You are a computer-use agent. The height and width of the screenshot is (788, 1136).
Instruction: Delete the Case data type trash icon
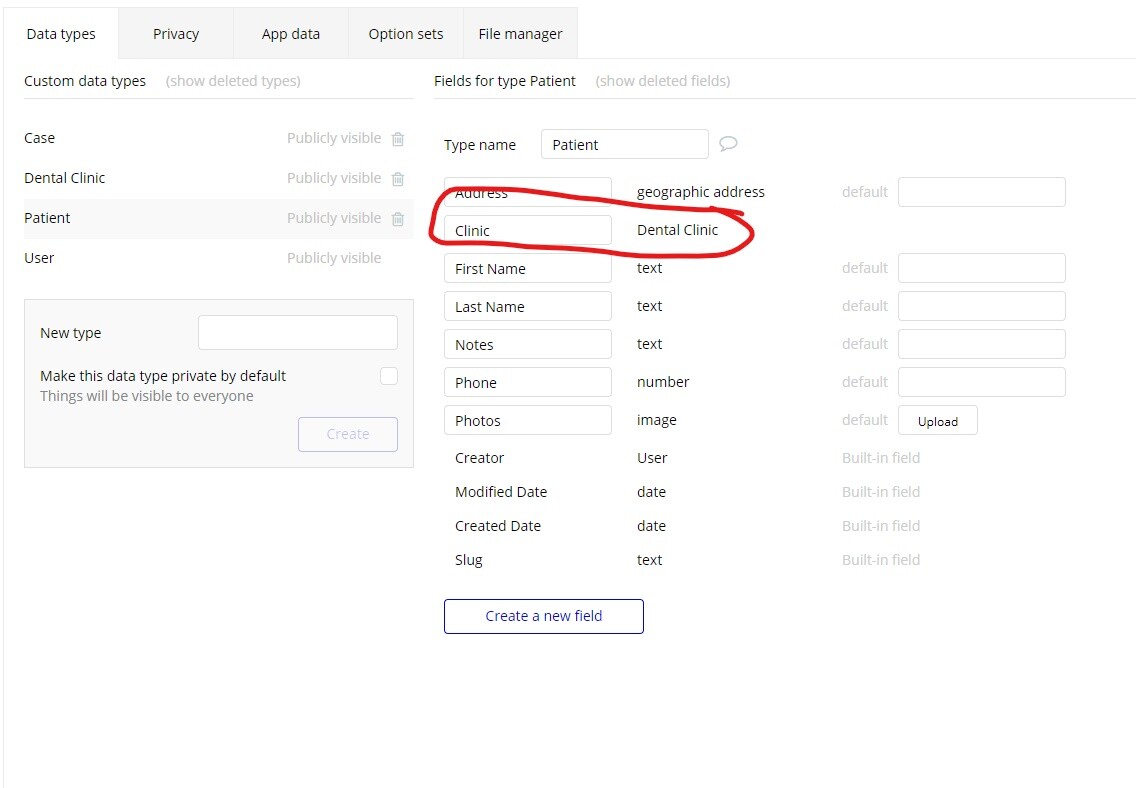(x=398, y=139)
